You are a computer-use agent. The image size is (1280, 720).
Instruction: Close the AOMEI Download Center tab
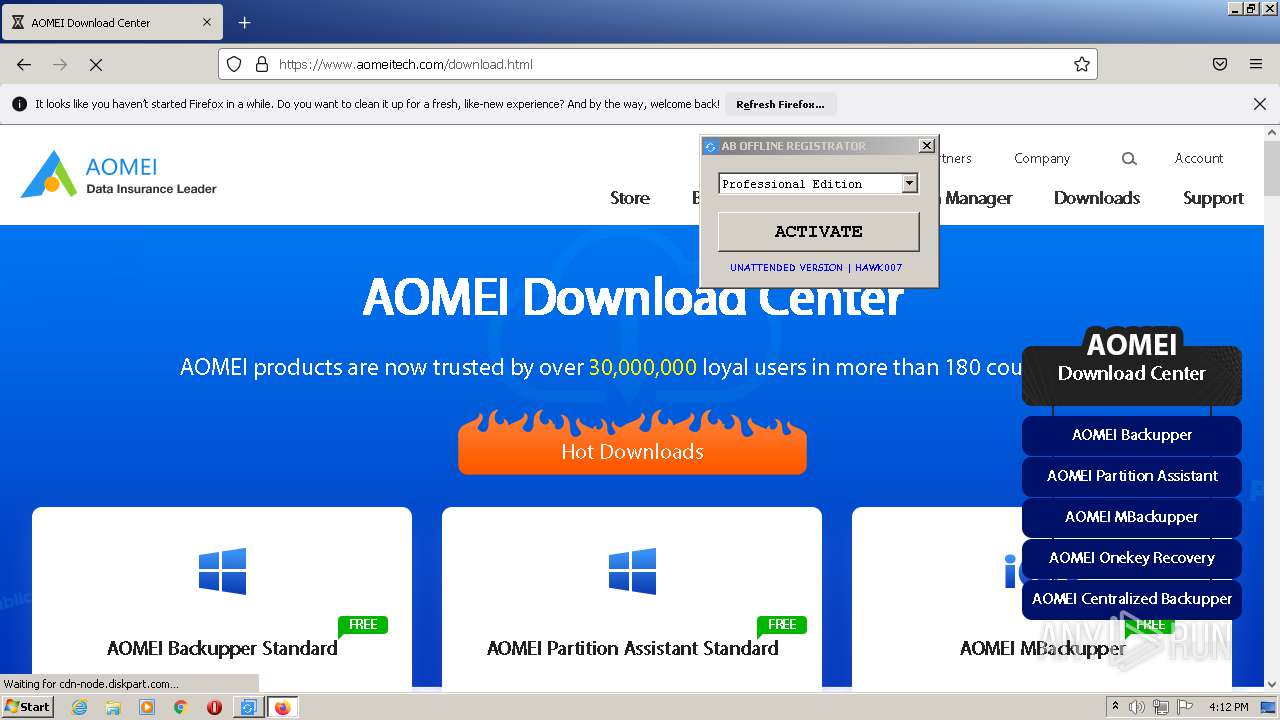point(207,22)
